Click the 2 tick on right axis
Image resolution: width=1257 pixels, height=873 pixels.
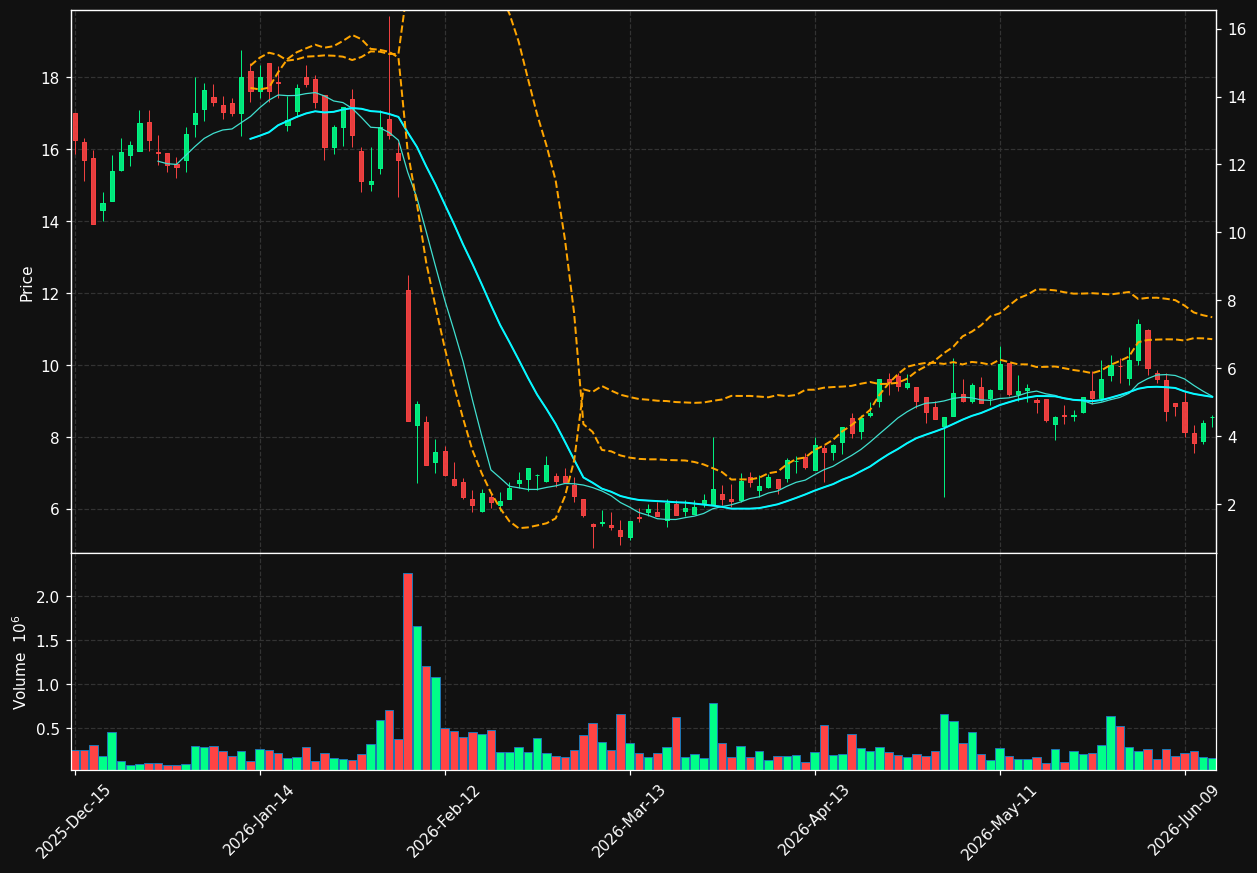tap(1231, 505)
